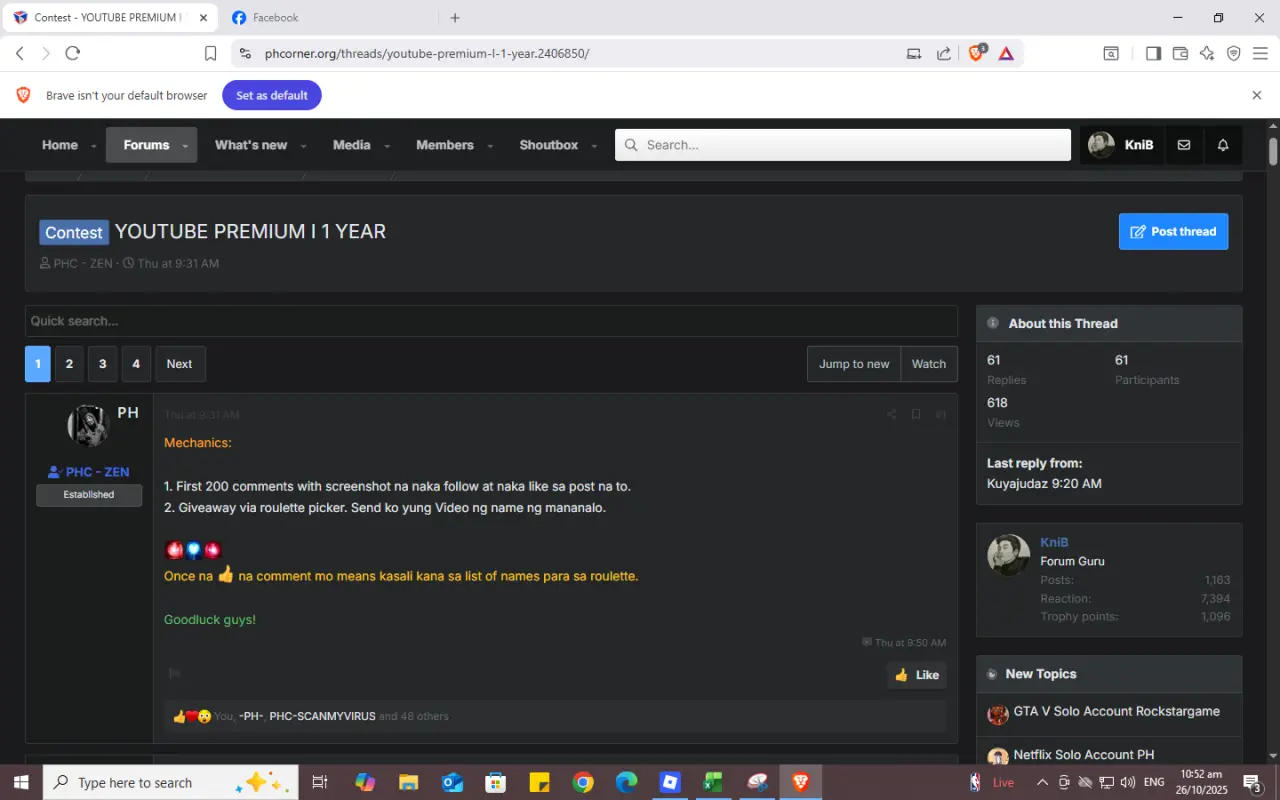Reload the page with the refresh icon
This screenshot has height=800, width=1280.
(x=72, y=53)
